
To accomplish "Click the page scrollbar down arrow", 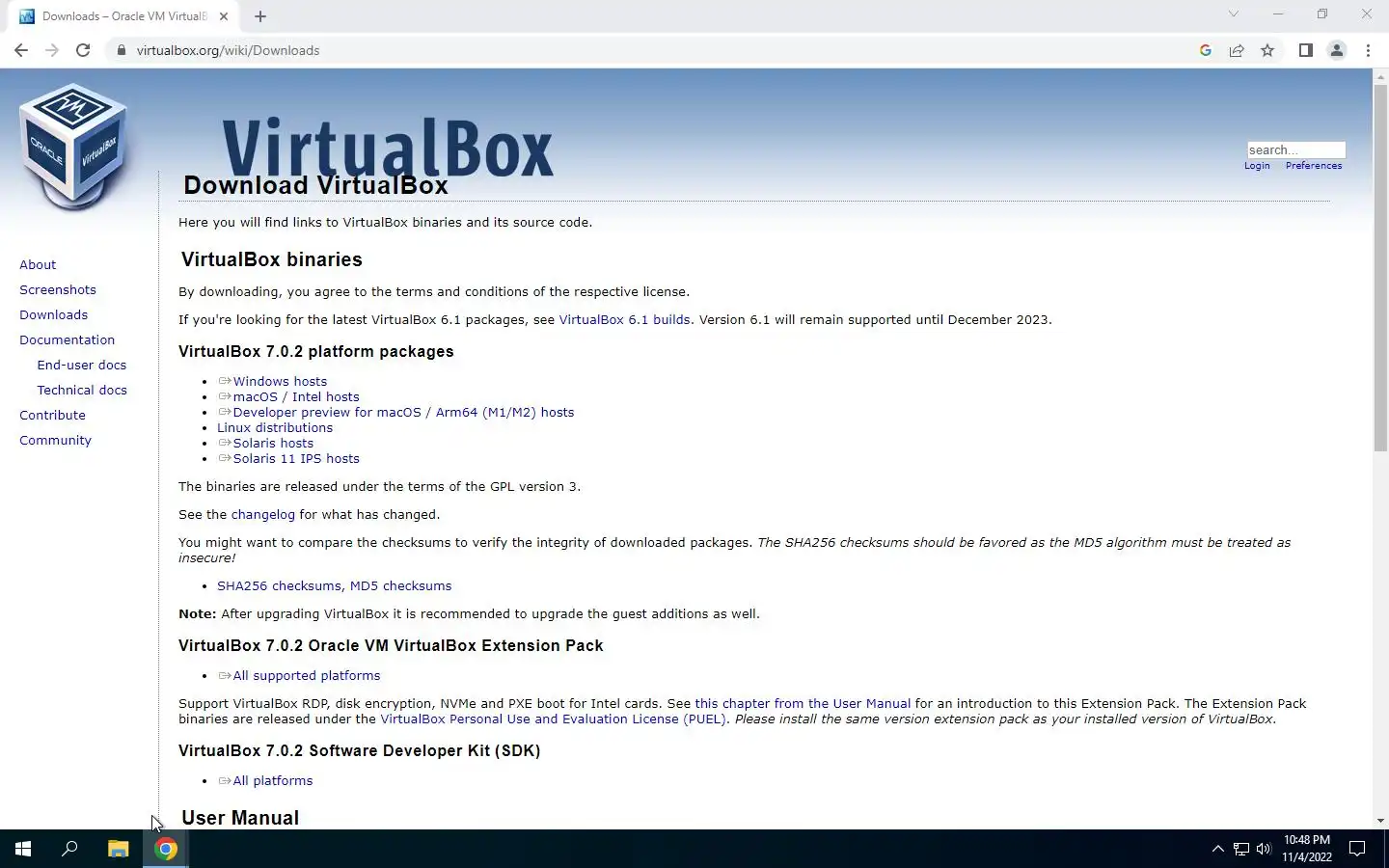I will (x=1380, y=821).
